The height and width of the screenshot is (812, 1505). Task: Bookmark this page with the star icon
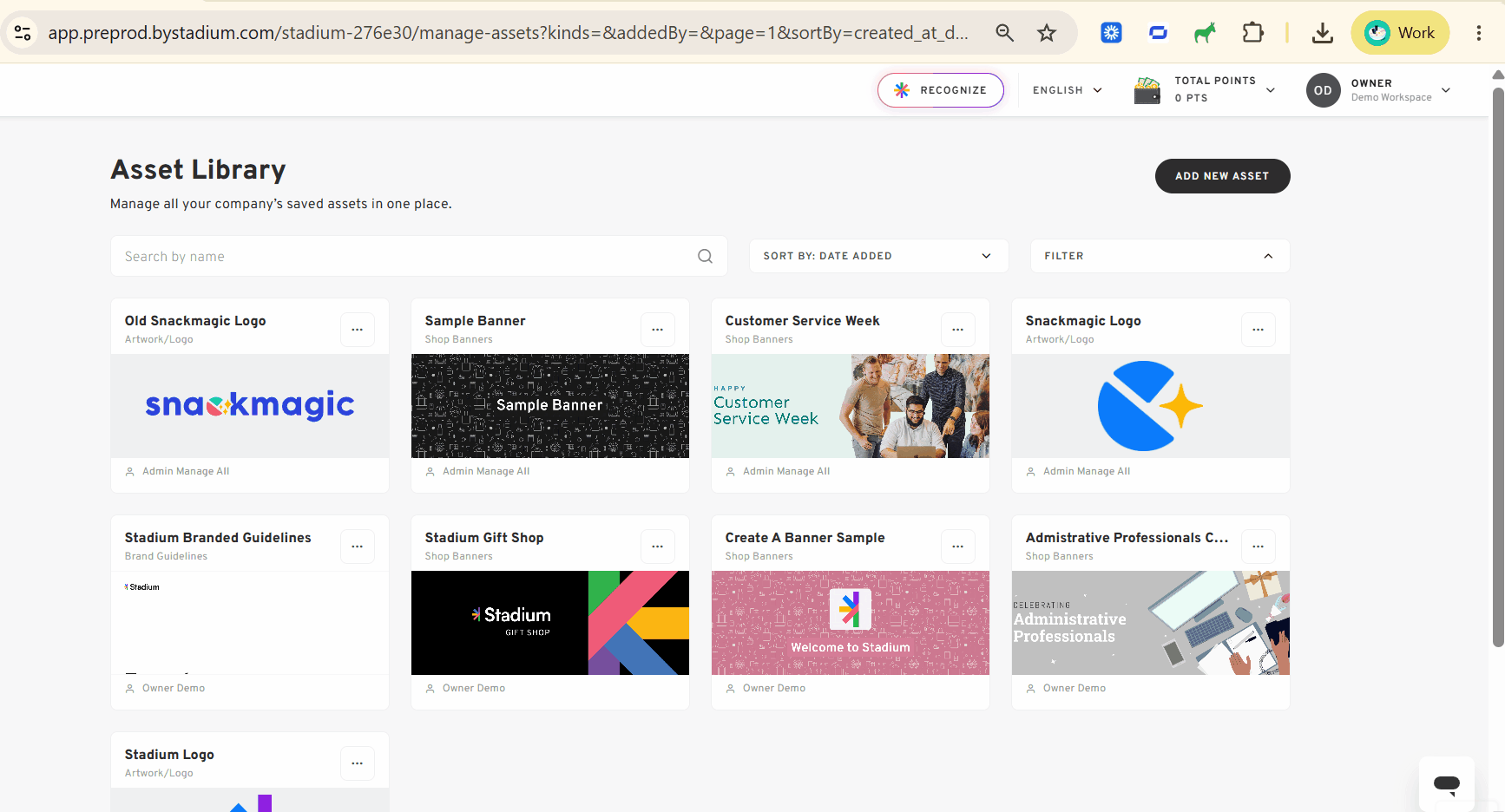[x=1047, y=33]
